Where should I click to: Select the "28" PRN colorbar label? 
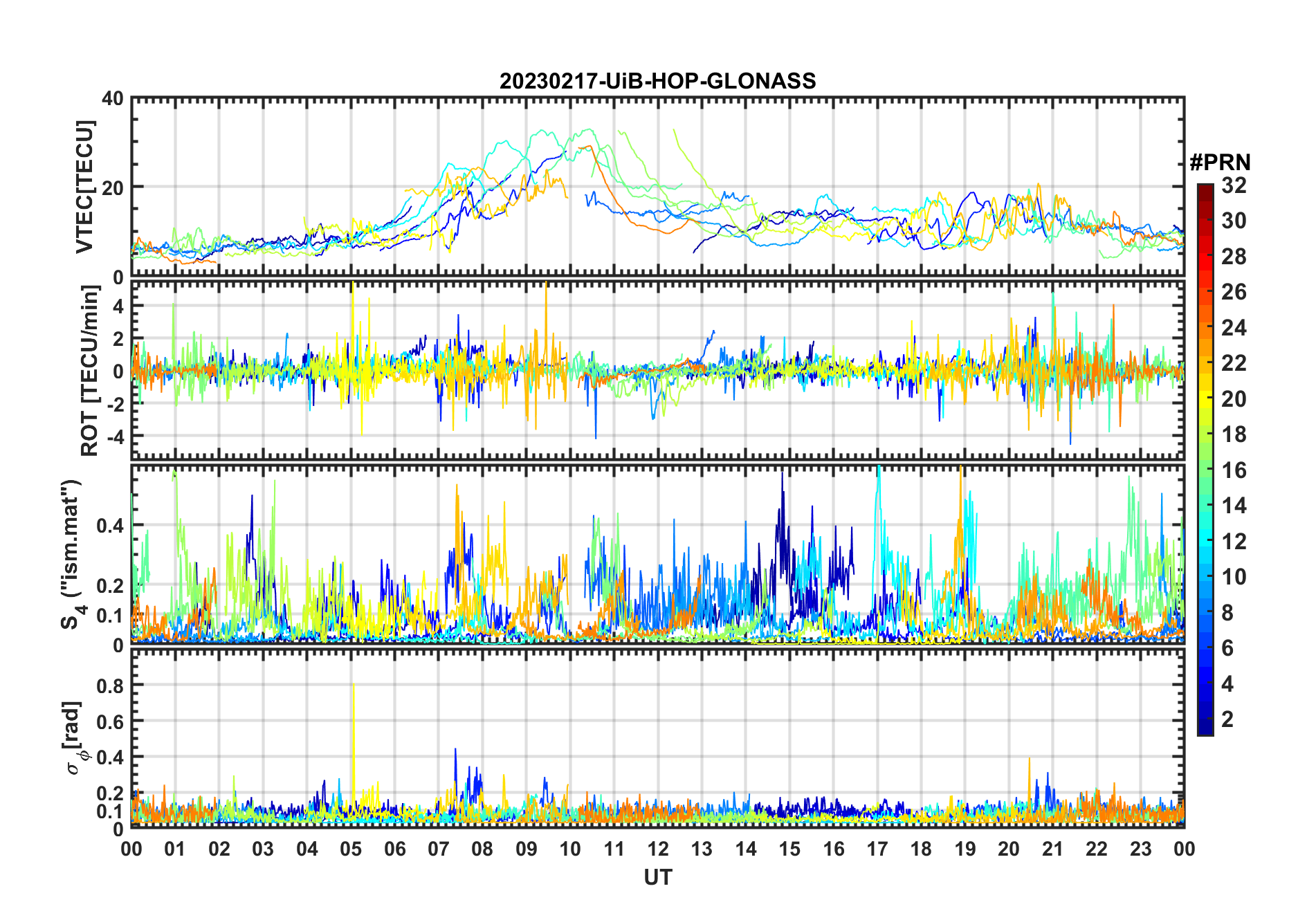point(1234,257)
